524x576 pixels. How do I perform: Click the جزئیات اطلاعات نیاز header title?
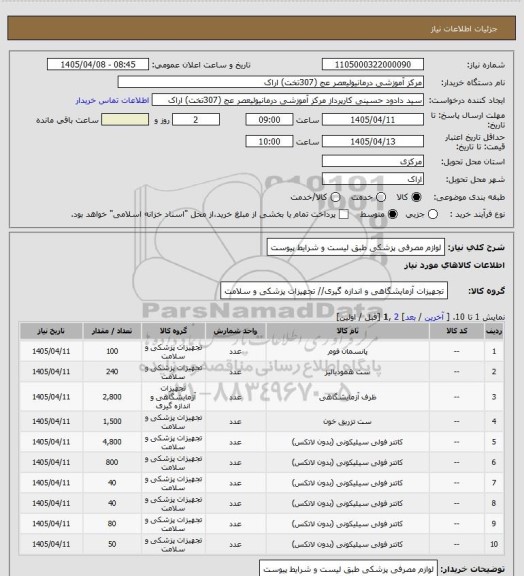464,29
